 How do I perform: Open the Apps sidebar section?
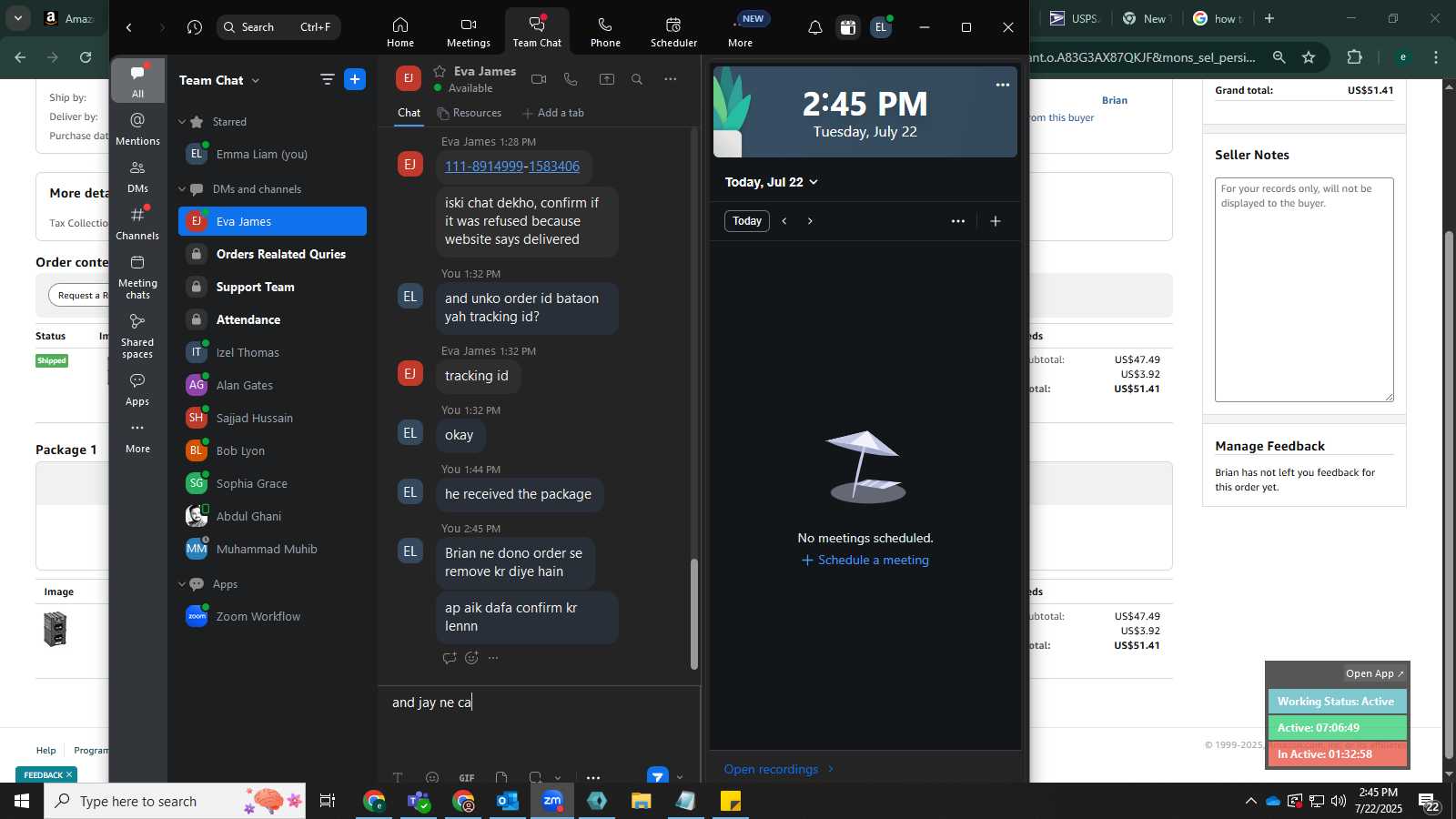pyautogui.click(x=137, y=389)
